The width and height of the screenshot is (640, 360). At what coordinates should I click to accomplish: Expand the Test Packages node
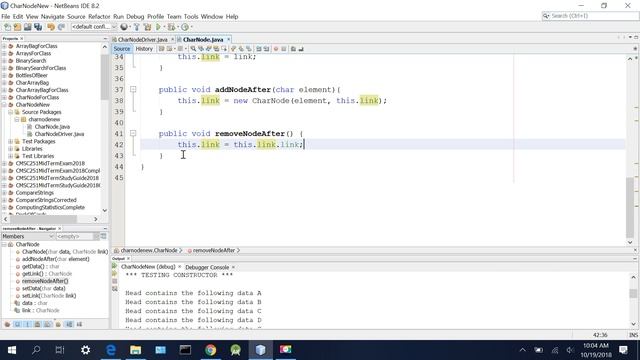point(11,141)
